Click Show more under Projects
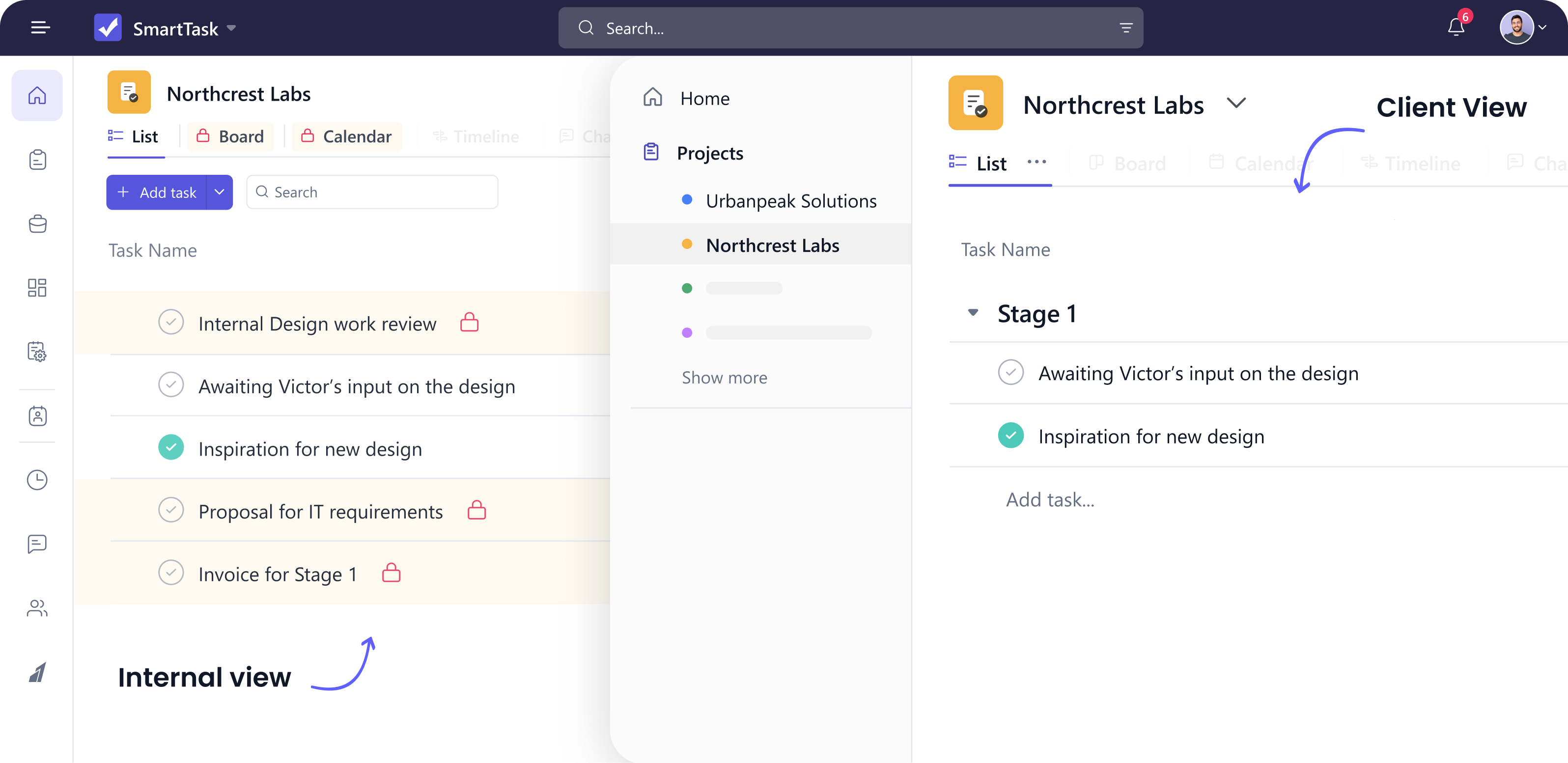 724,377
